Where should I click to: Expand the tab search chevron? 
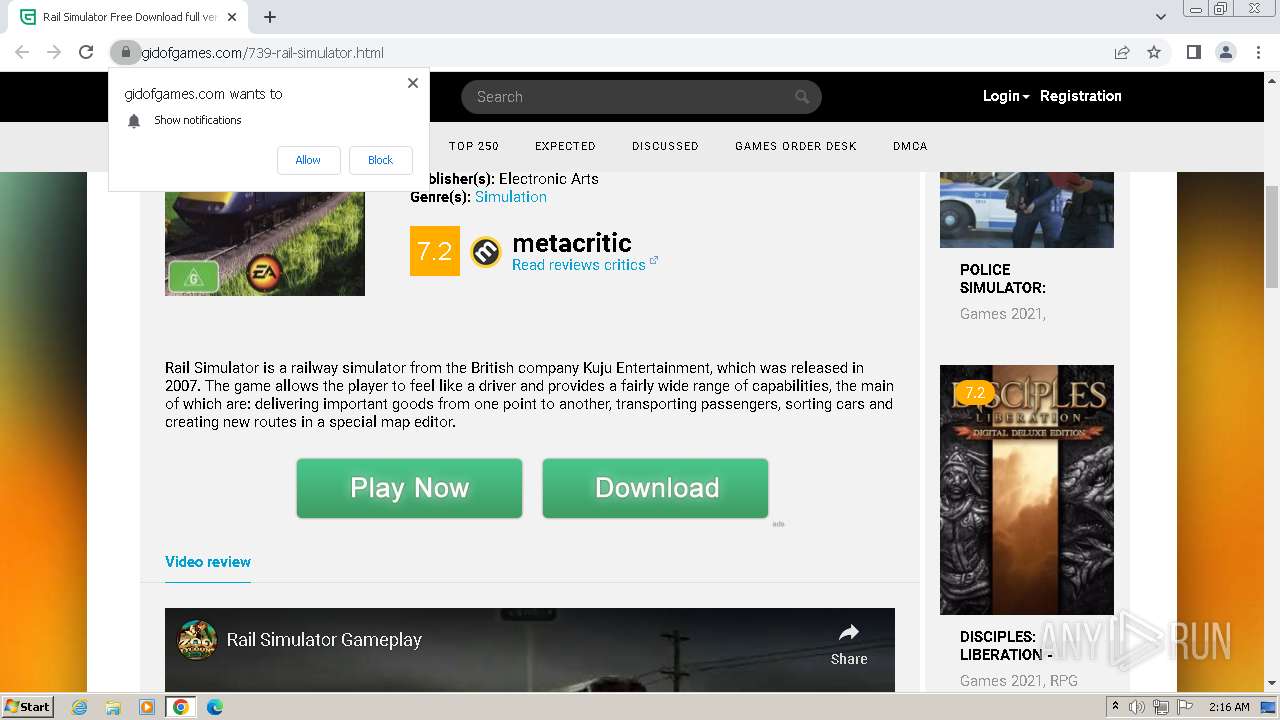pyautogui.click(x=1160, y=16)
